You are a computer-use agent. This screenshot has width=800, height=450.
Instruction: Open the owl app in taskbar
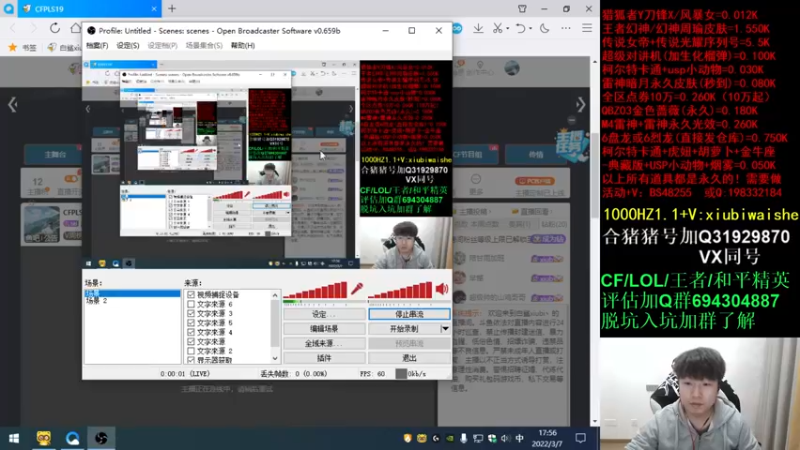pyautogui.click(x=44, y=438)
